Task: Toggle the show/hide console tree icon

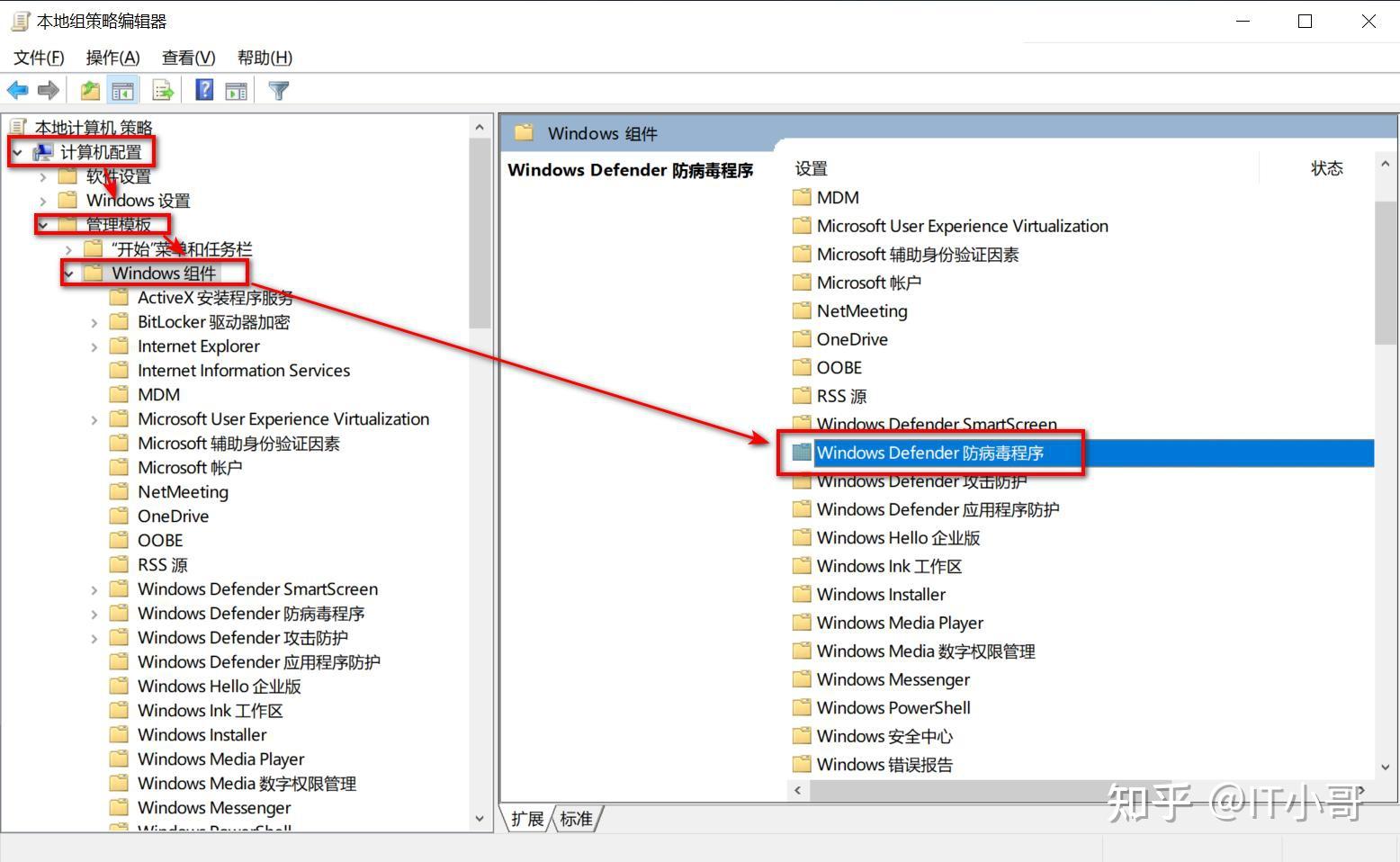Action: point(123,89)
